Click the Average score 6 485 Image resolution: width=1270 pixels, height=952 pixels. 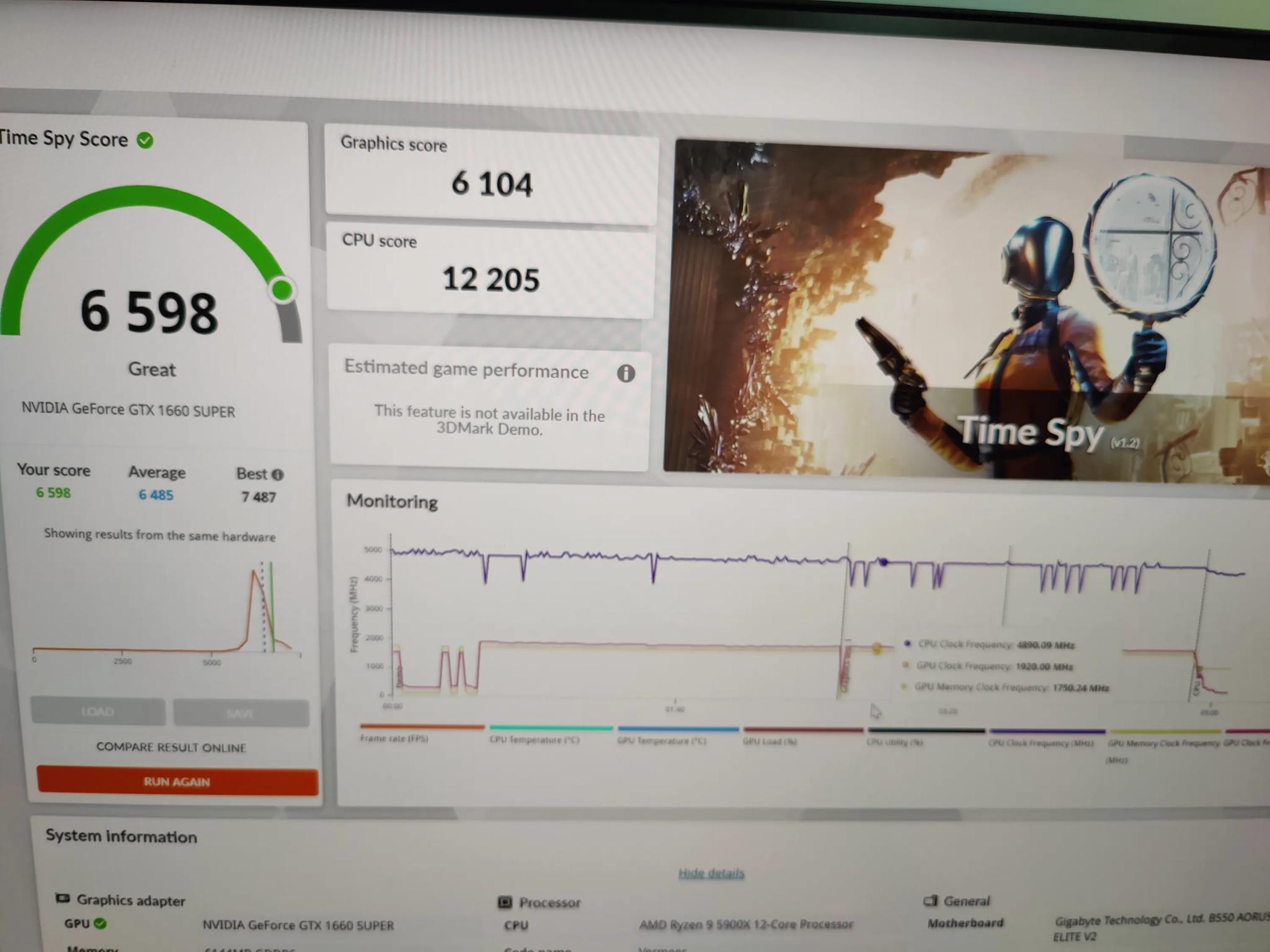point(156,495)
